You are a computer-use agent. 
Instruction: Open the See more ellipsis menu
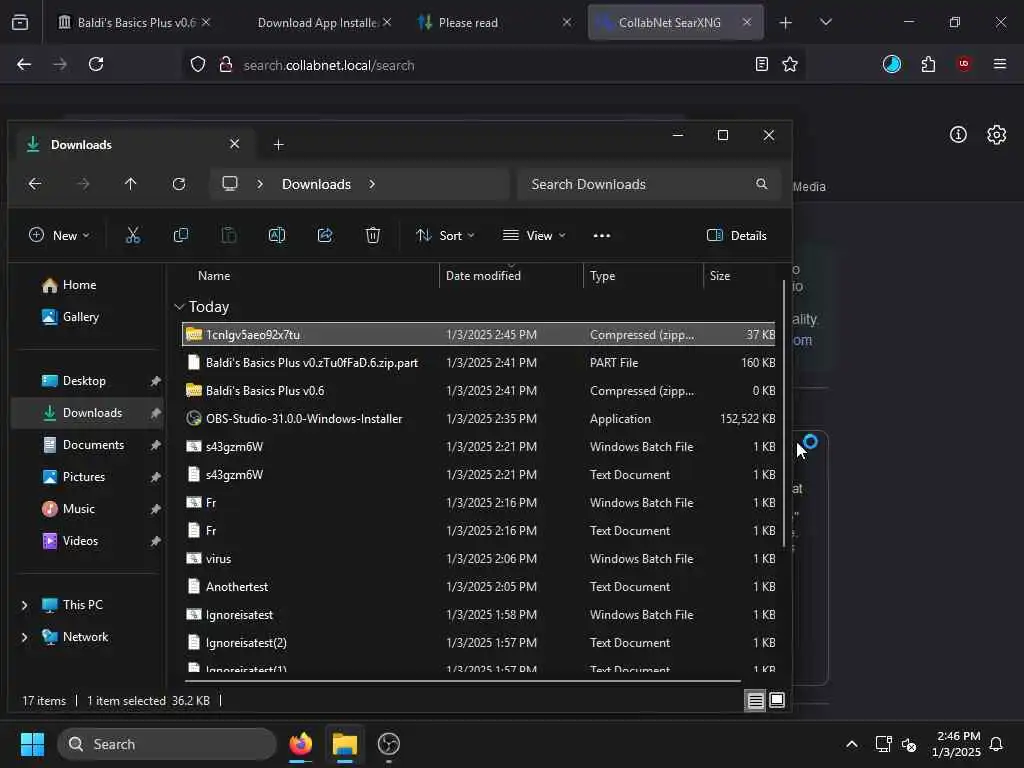(x=601, y=236)
